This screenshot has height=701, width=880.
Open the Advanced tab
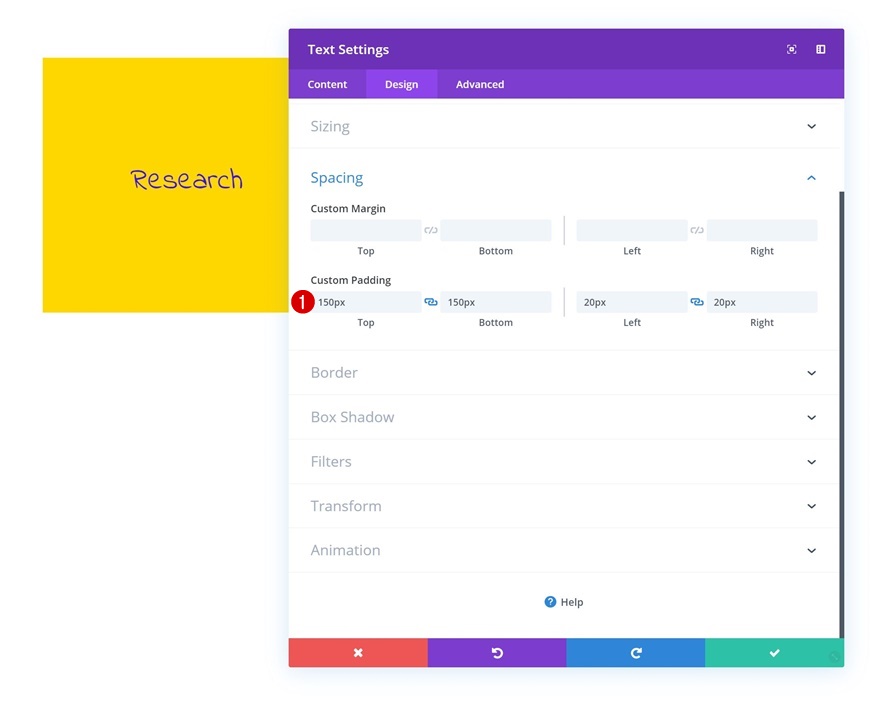480,84
